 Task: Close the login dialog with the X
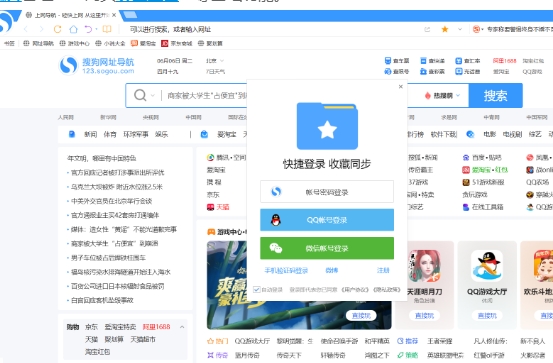coord(401,86)
